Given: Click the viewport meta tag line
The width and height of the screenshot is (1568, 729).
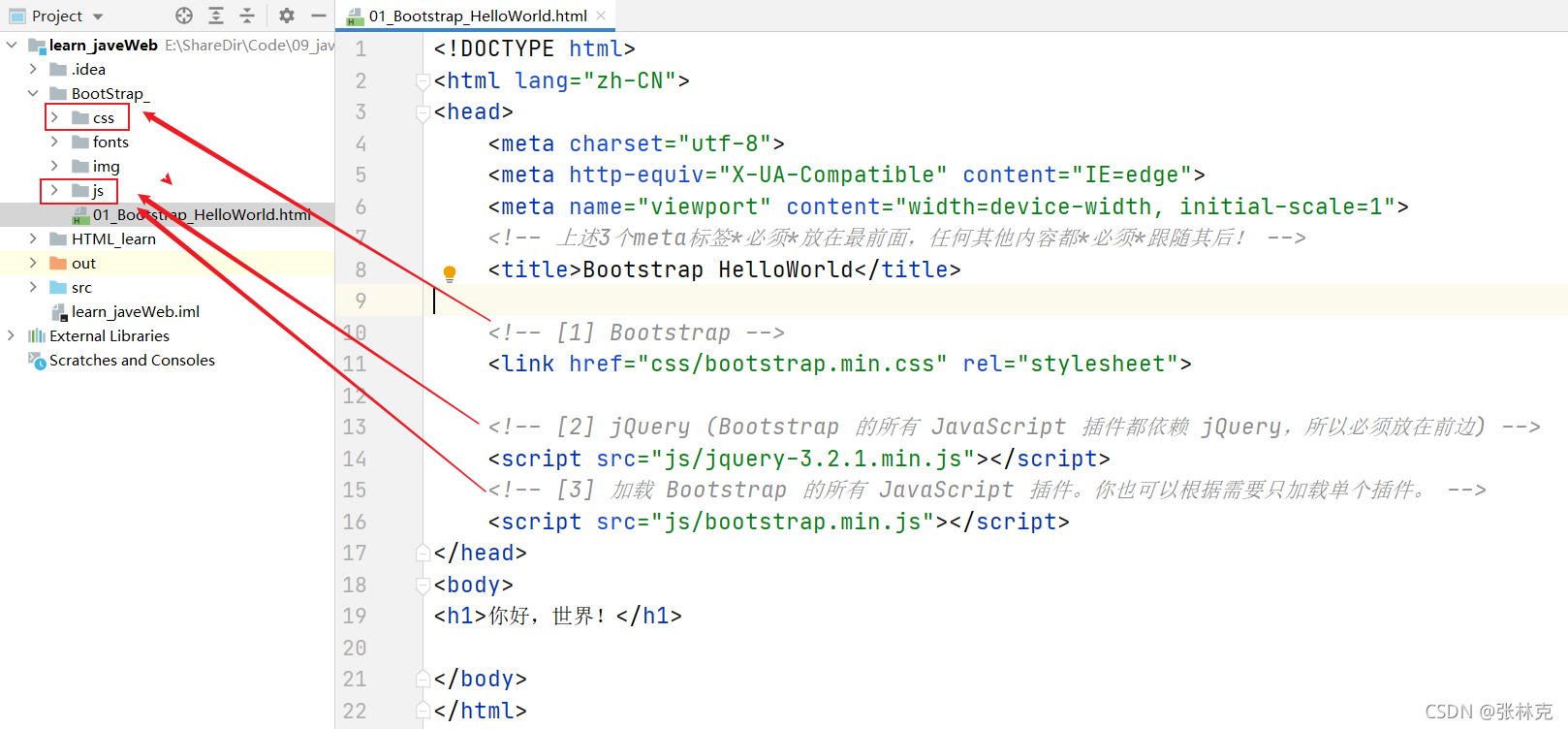Looking at the screenshot, I should pos(948,206).
